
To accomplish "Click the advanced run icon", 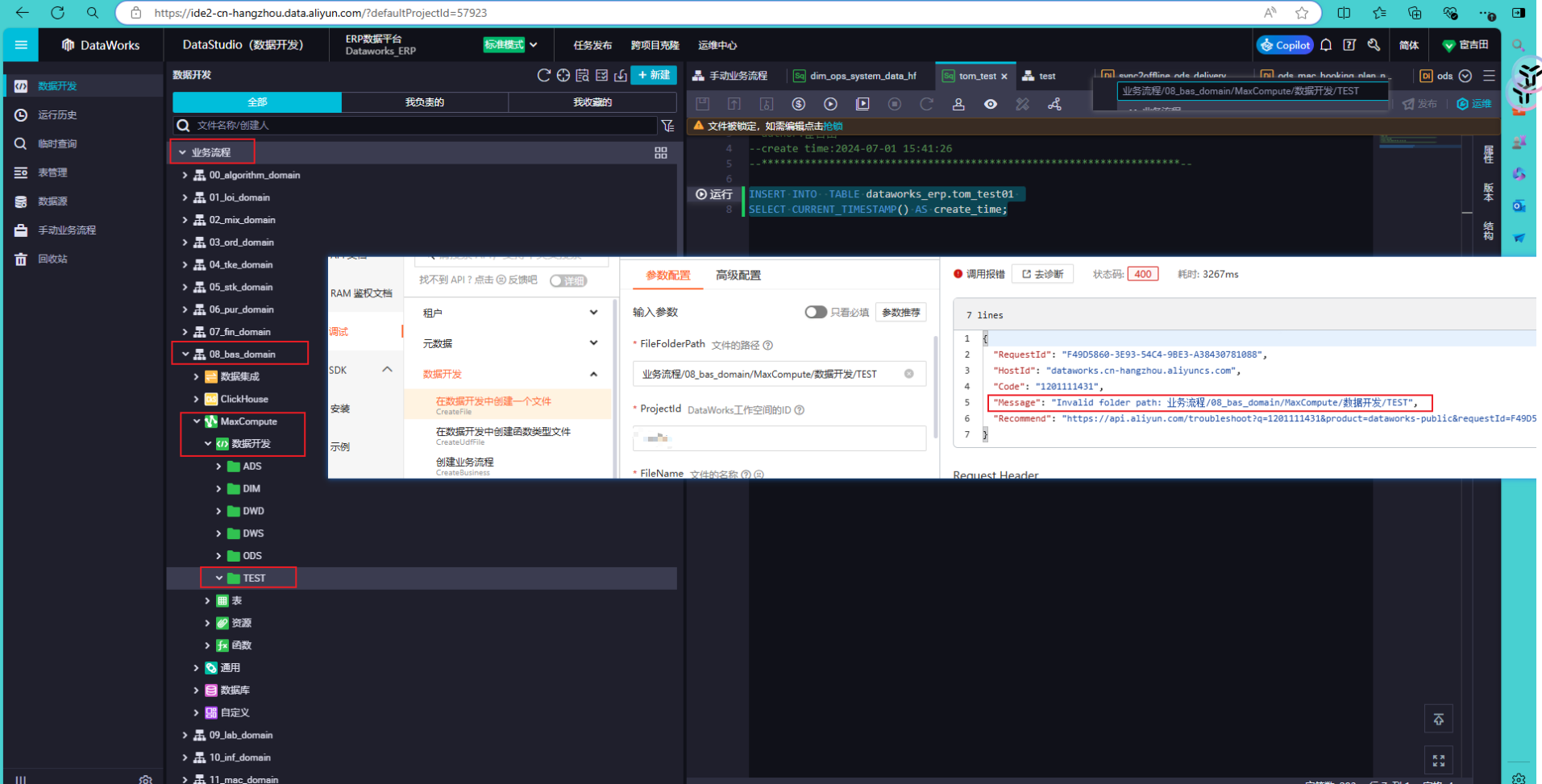I will (x=862, y=104).
